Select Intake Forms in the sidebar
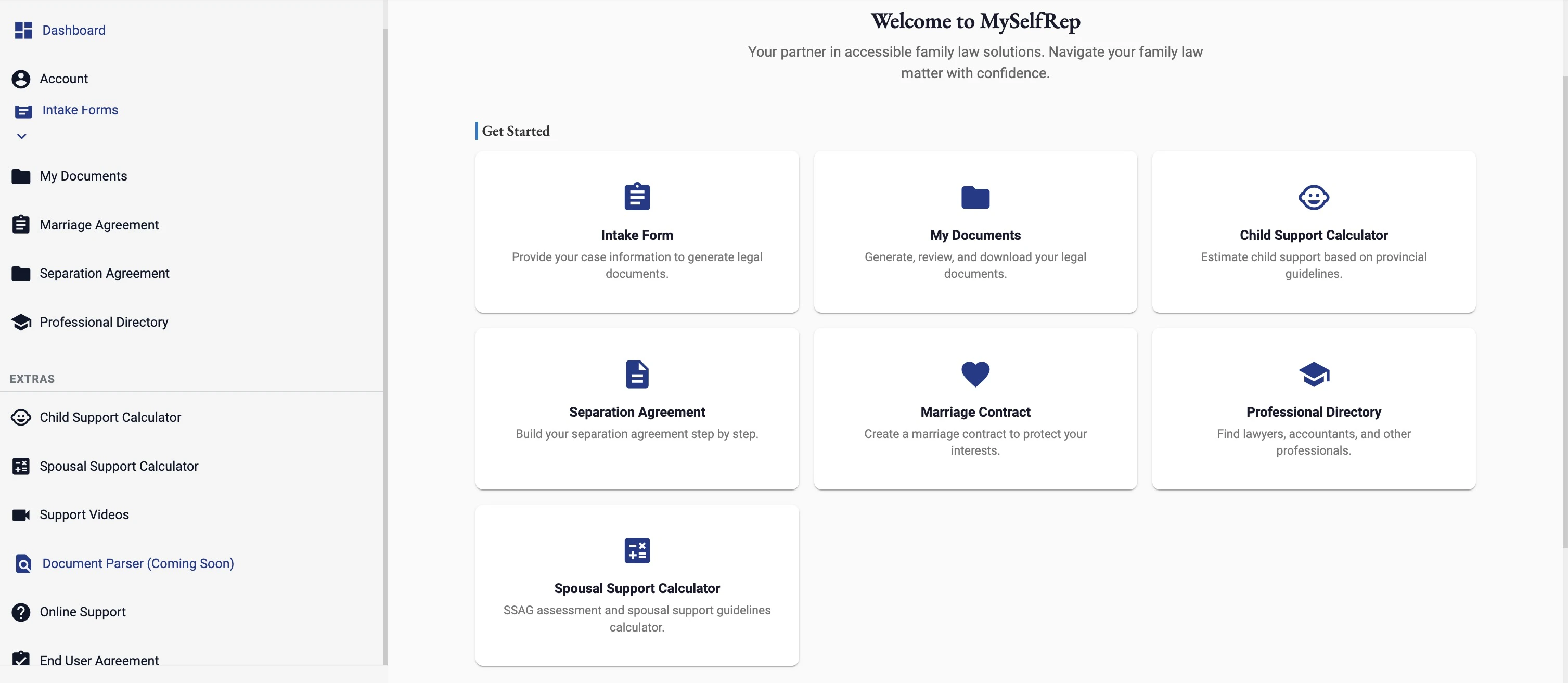Screen dimensions: 1568x683 (x=80, y=110)
